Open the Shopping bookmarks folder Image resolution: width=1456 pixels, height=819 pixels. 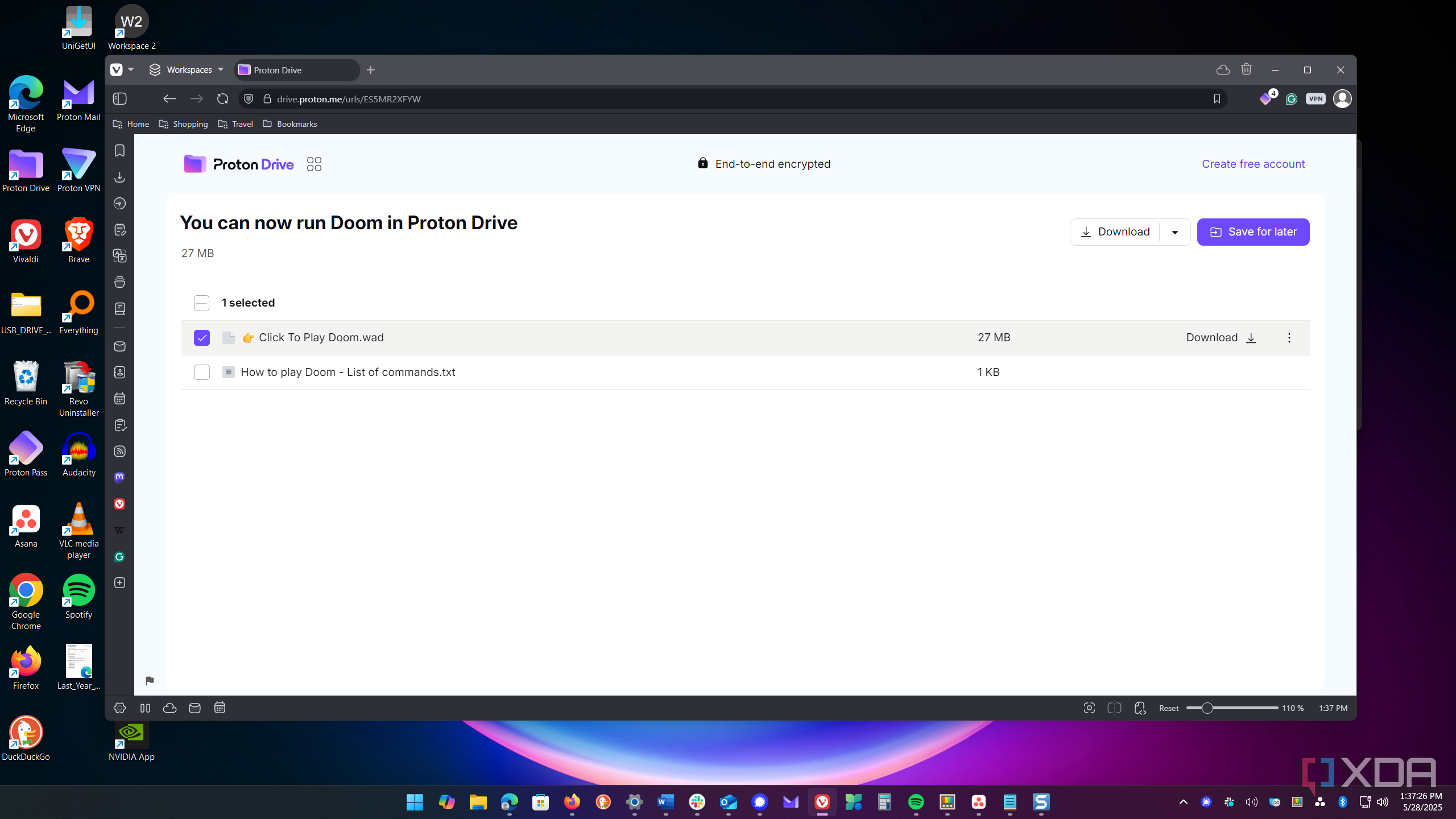pos(183,124)
